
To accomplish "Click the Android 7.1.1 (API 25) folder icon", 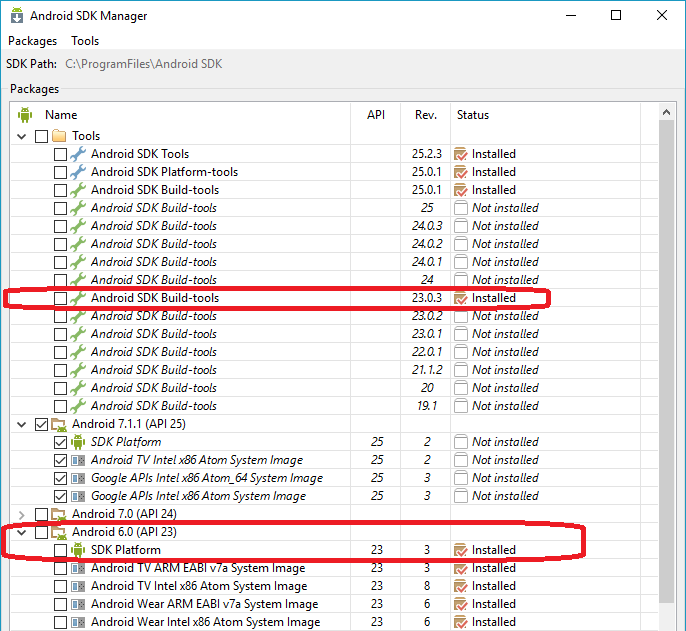I will coord(59,424).
